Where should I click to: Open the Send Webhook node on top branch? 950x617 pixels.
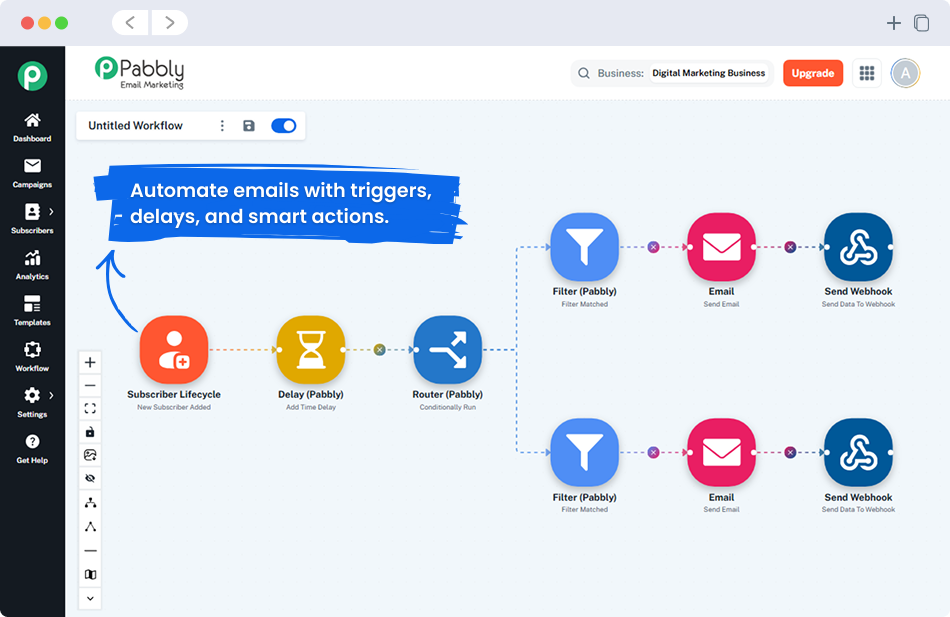pyautogui.click(x=858, y=245)
